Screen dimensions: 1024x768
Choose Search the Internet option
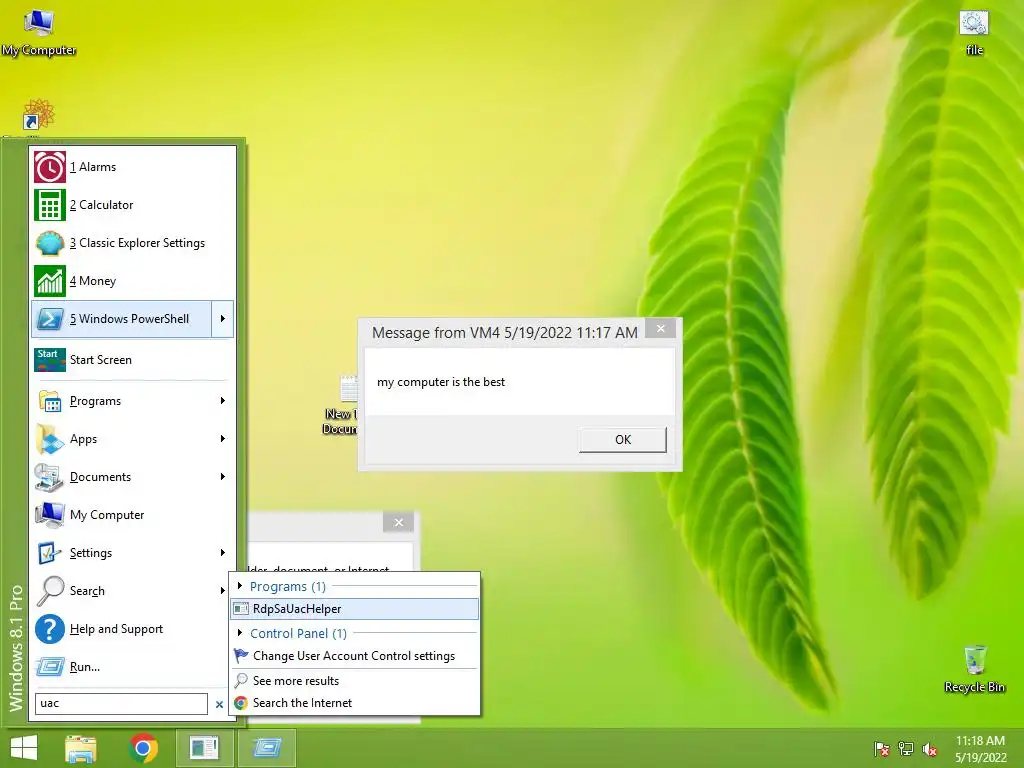(355, 703)
